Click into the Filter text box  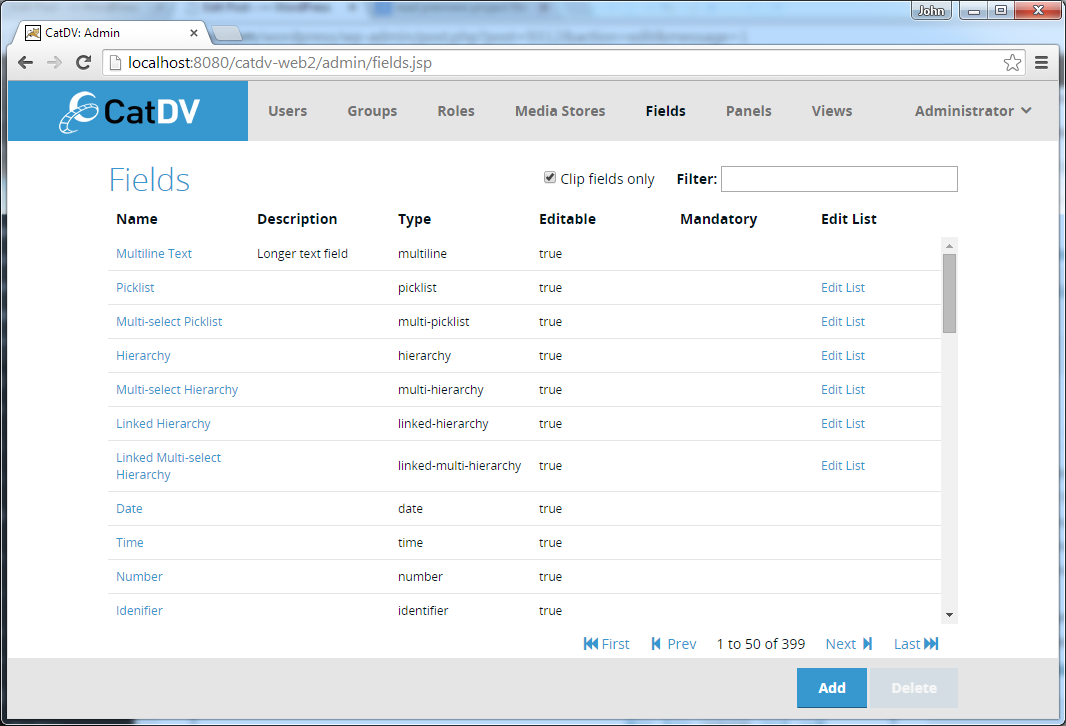click(x=839, y=179)
